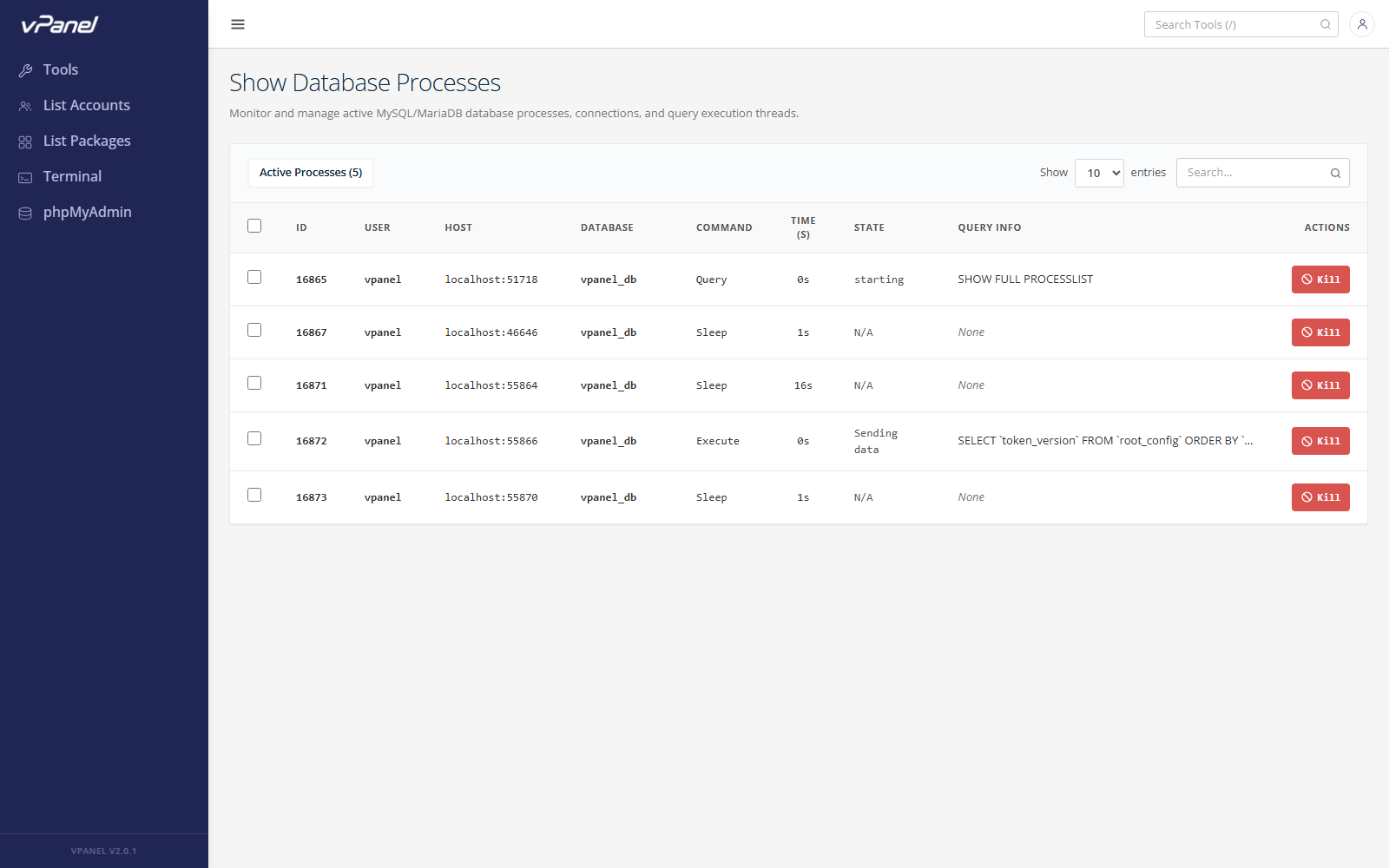The height and width of the screenshot is (868, 1389).
Task: Click the 16s time value
Action: (x=803, y=385)
